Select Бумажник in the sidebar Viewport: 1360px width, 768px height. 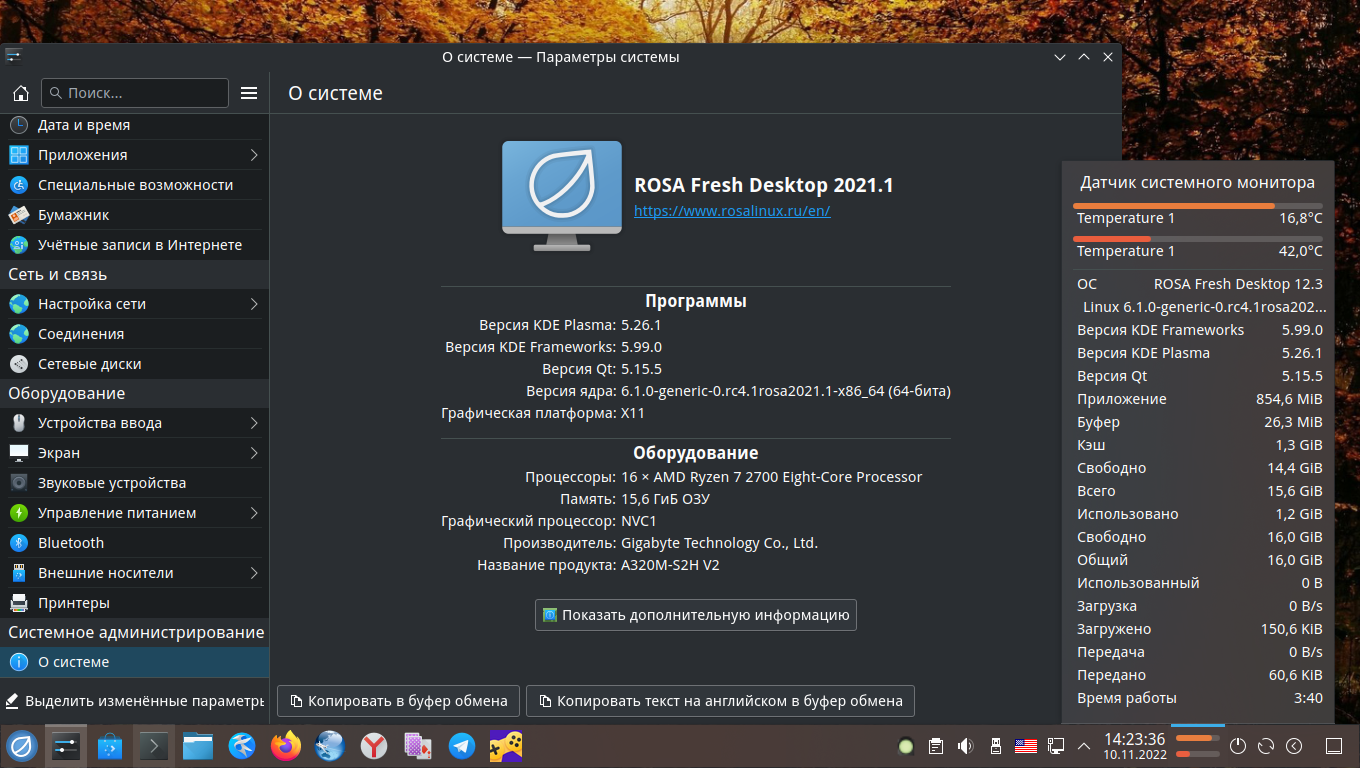(x=135, y=215)
